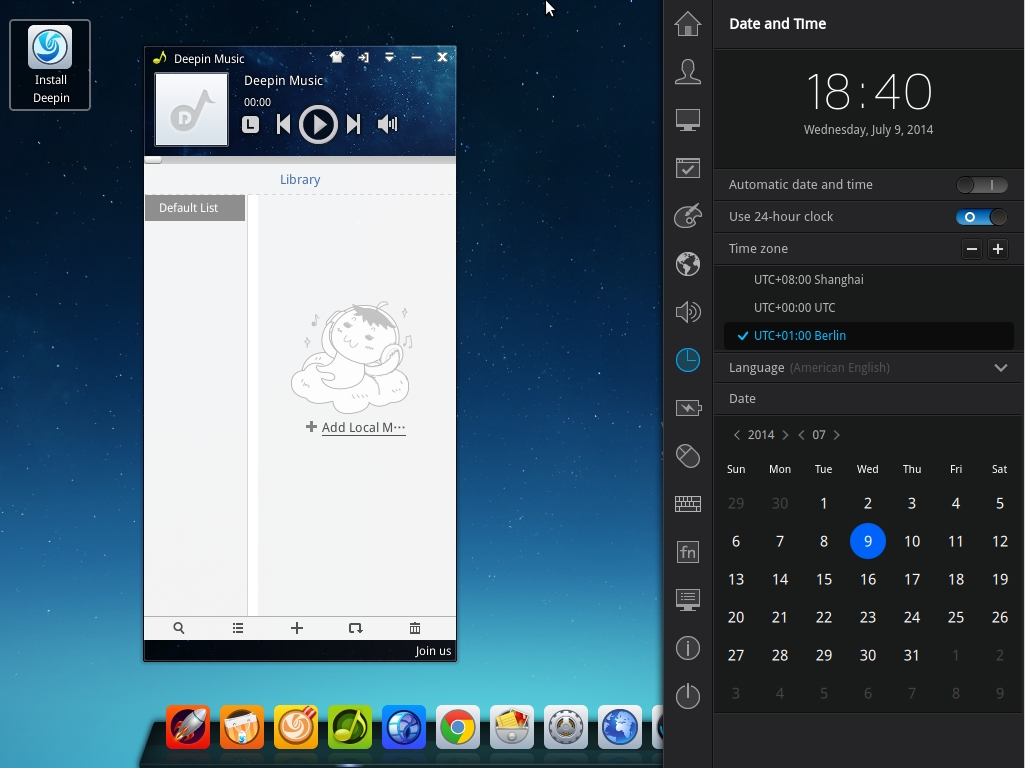Open Sound settings in the control sidebar

[x=688, y=312]
